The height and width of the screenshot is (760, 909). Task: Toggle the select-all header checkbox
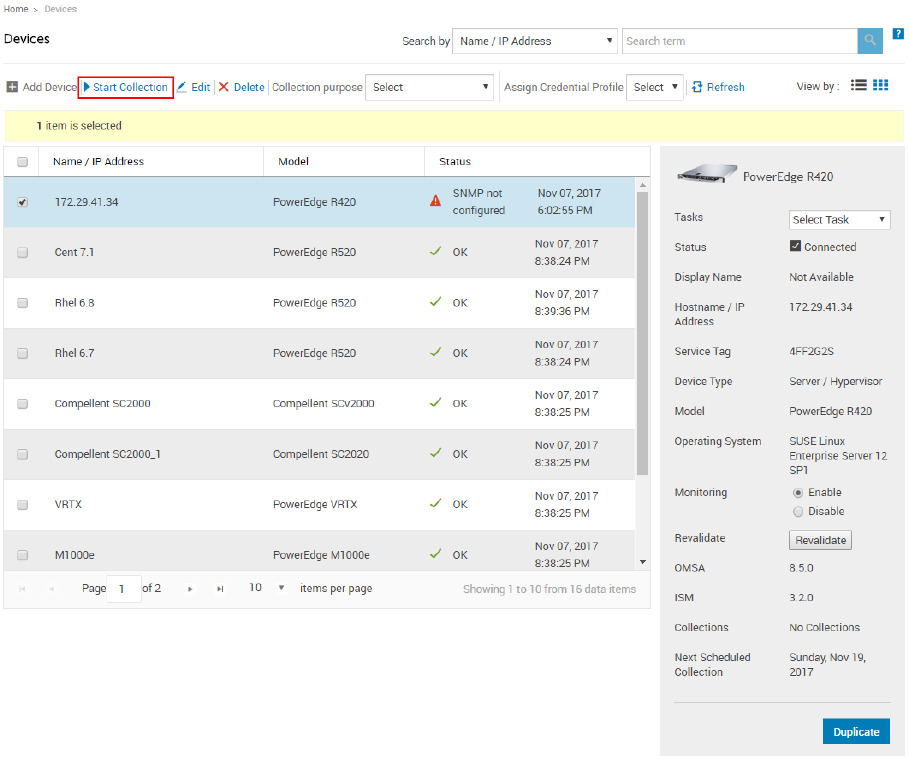[x=23, y=162]
